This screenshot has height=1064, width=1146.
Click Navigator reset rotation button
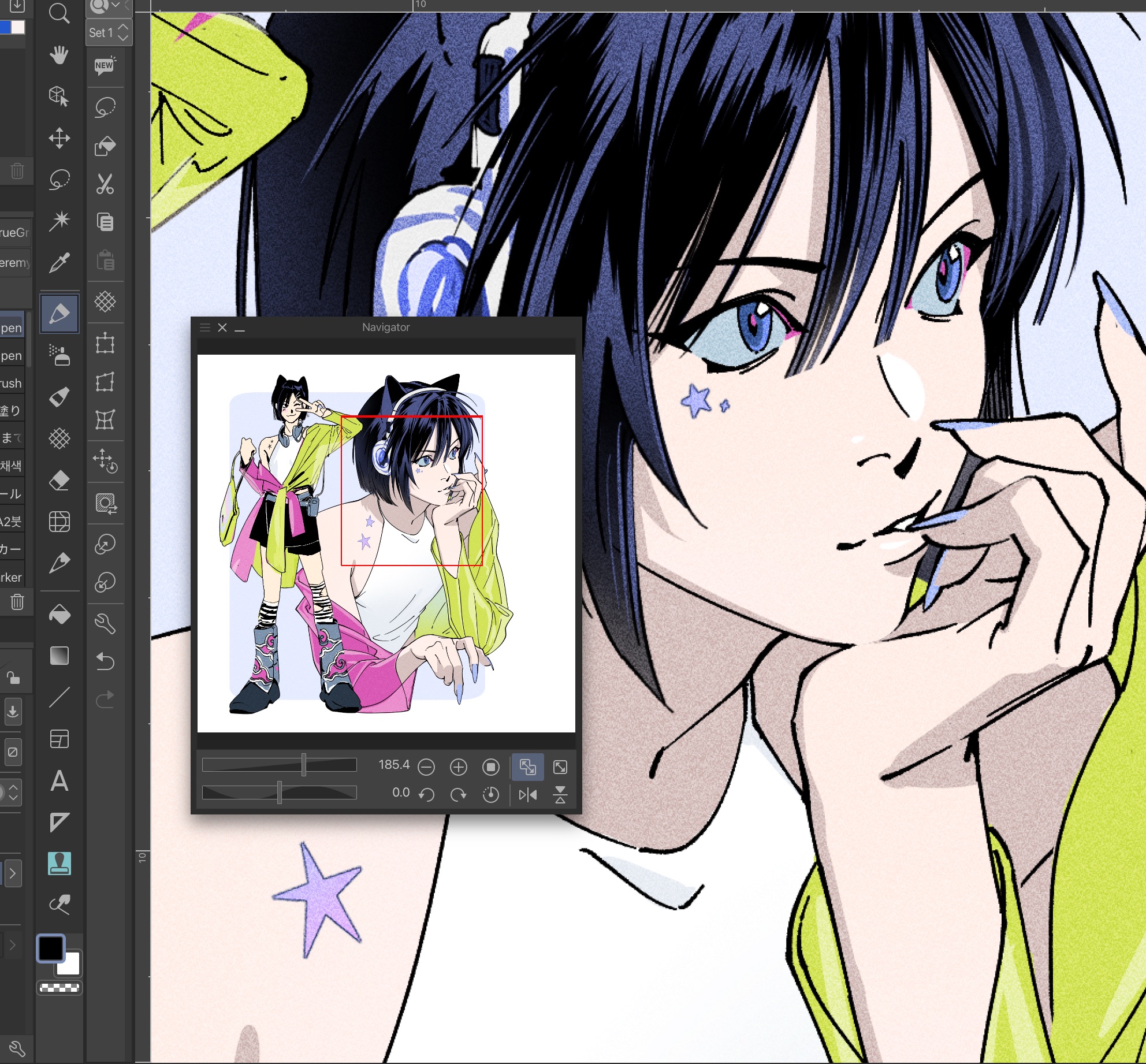point(490,795)
